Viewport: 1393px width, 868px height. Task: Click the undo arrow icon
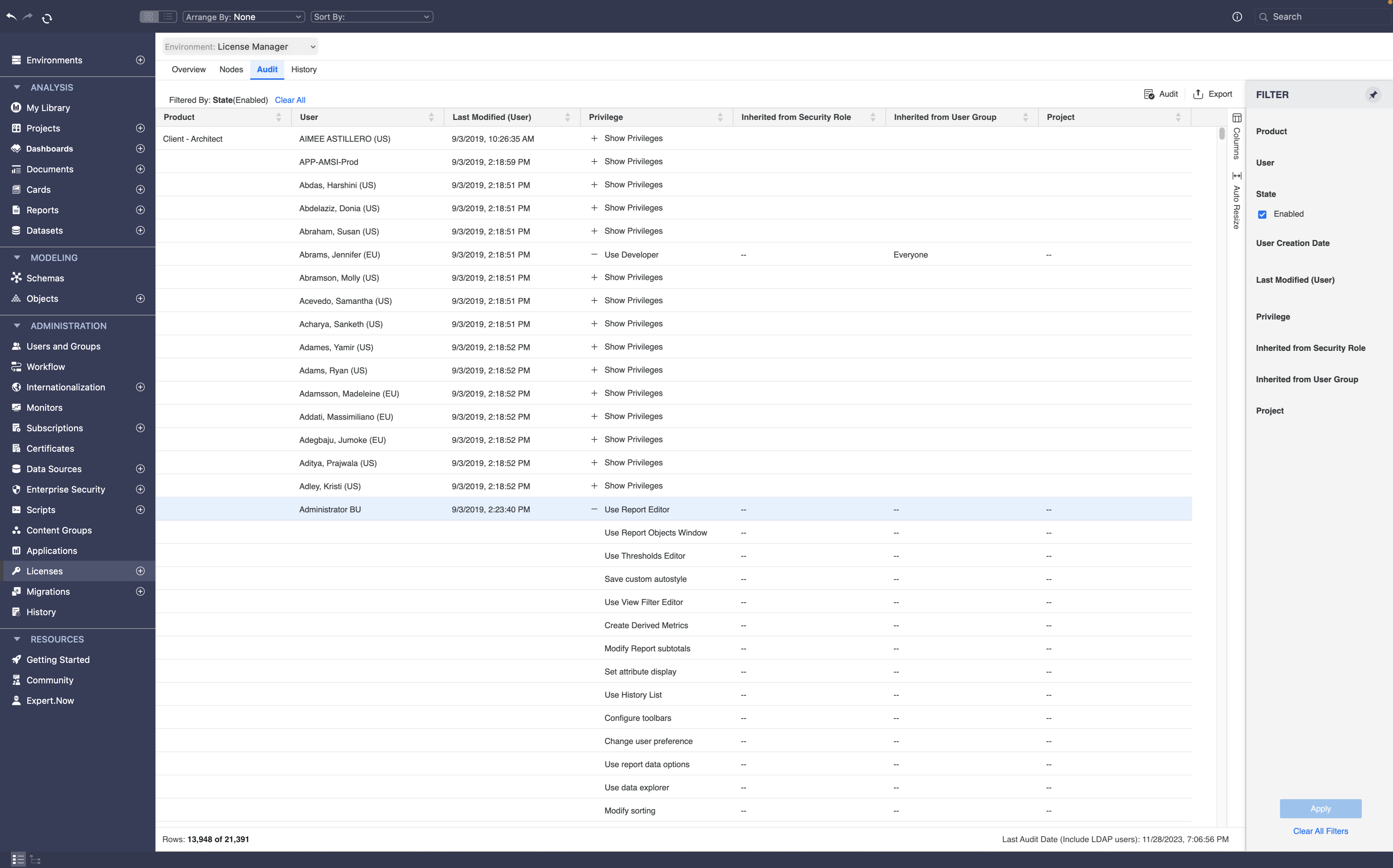pos(11,17)
